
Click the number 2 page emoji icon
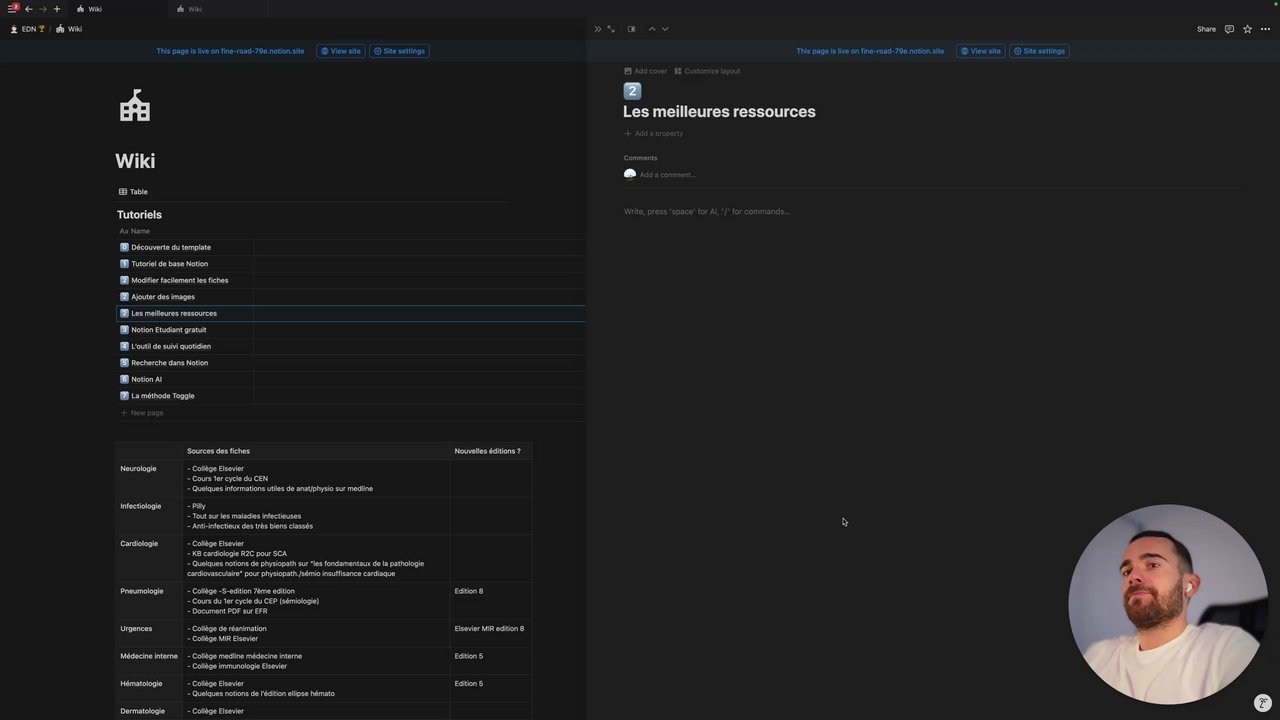point(632,91)
